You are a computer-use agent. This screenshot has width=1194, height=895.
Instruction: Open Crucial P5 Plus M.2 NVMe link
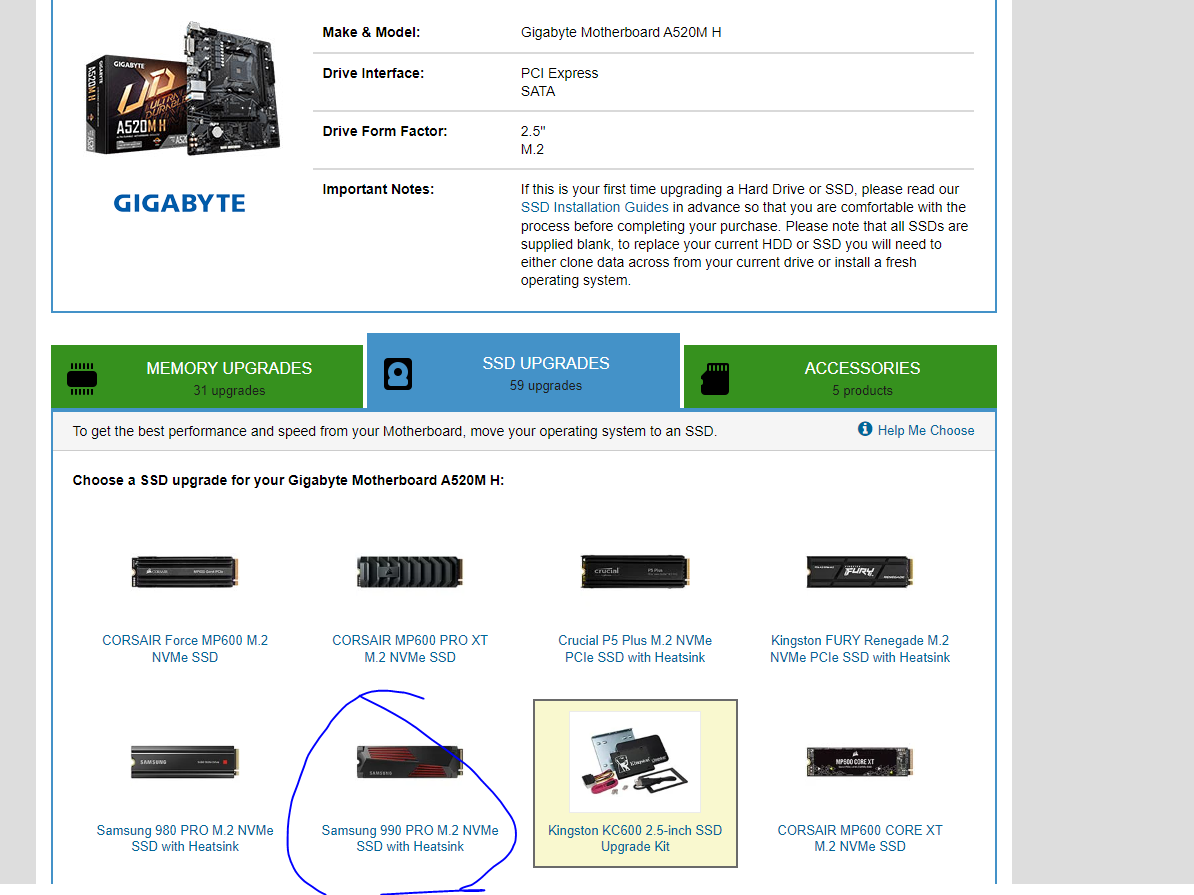(635, 649)
